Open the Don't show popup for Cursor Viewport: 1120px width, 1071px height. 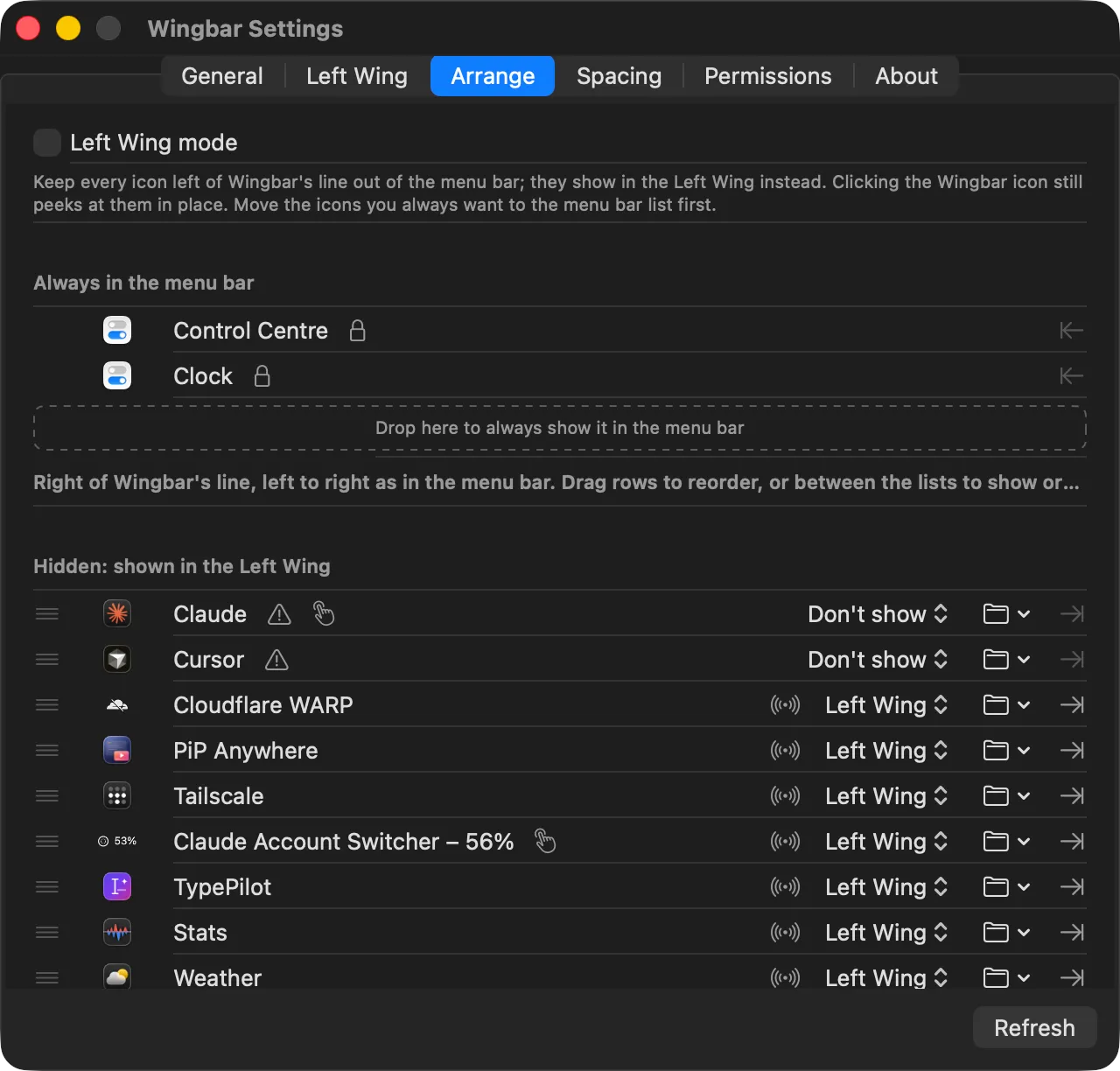878,659
